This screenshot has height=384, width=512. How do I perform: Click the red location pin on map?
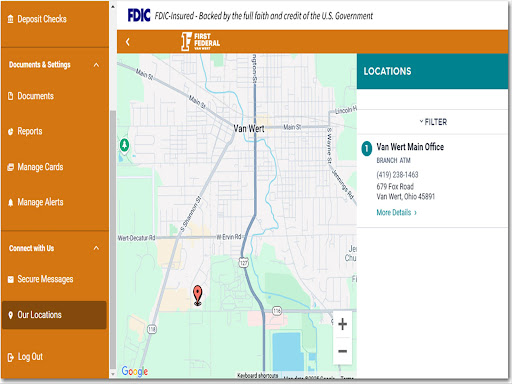(x=197, y=295)
